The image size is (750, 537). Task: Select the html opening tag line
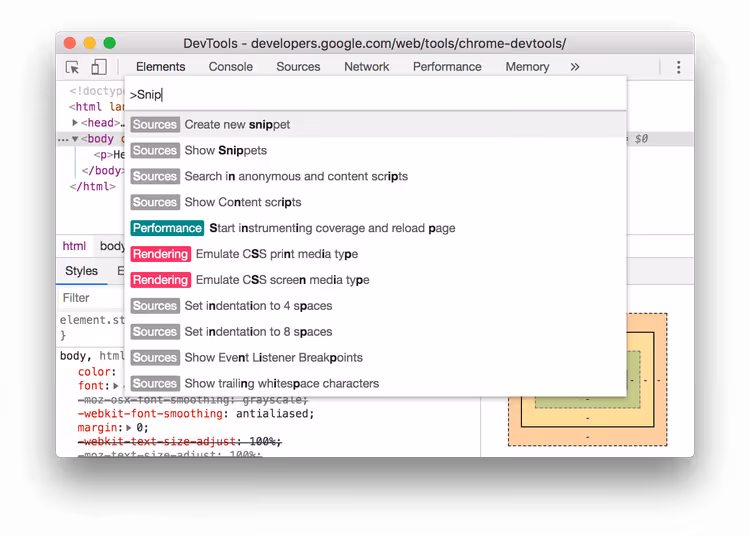[96, 107]
